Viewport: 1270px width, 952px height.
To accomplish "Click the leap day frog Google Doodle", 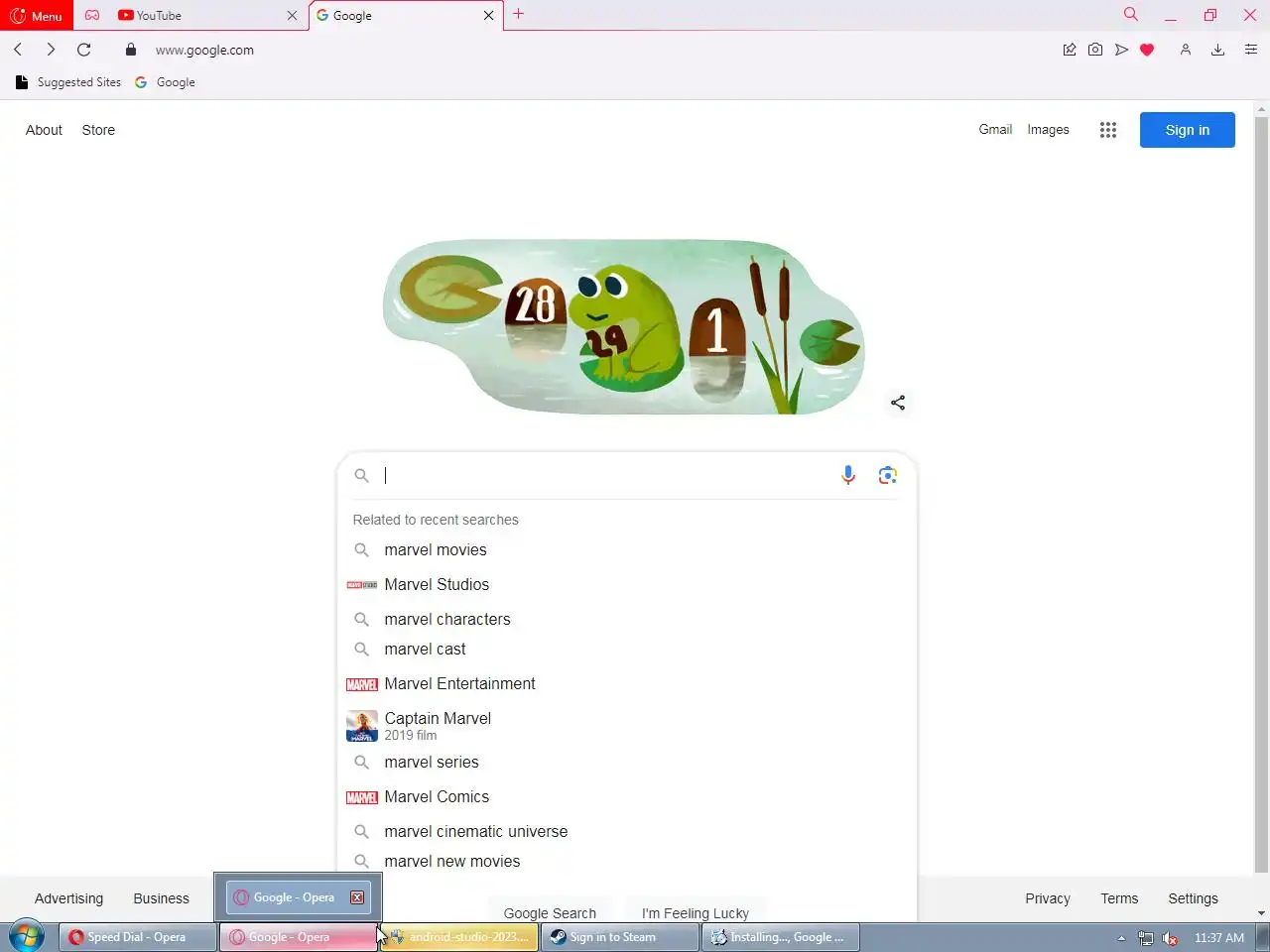I will point(623,326).
